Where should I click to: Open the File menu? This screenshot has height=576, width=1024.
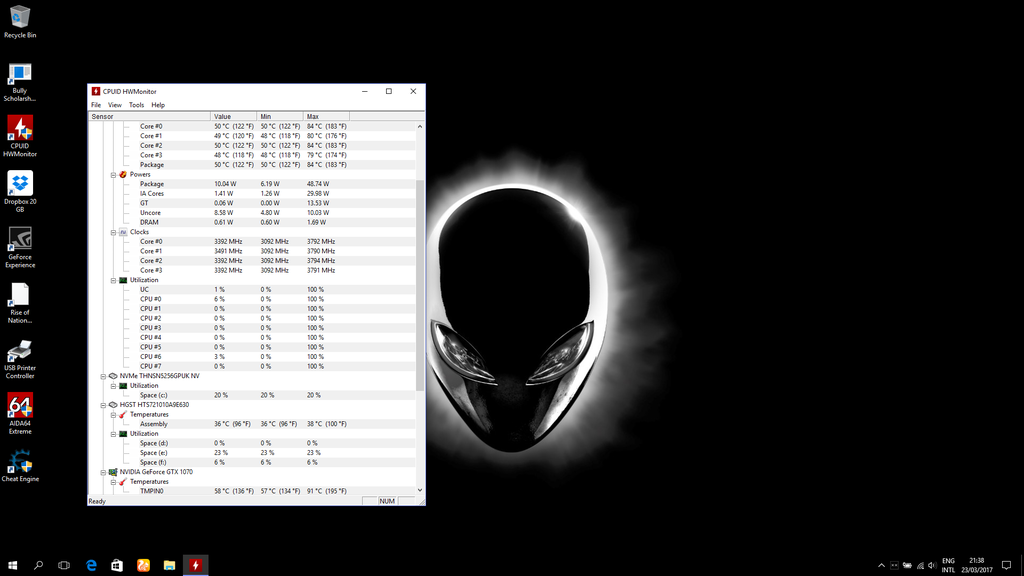96,104
